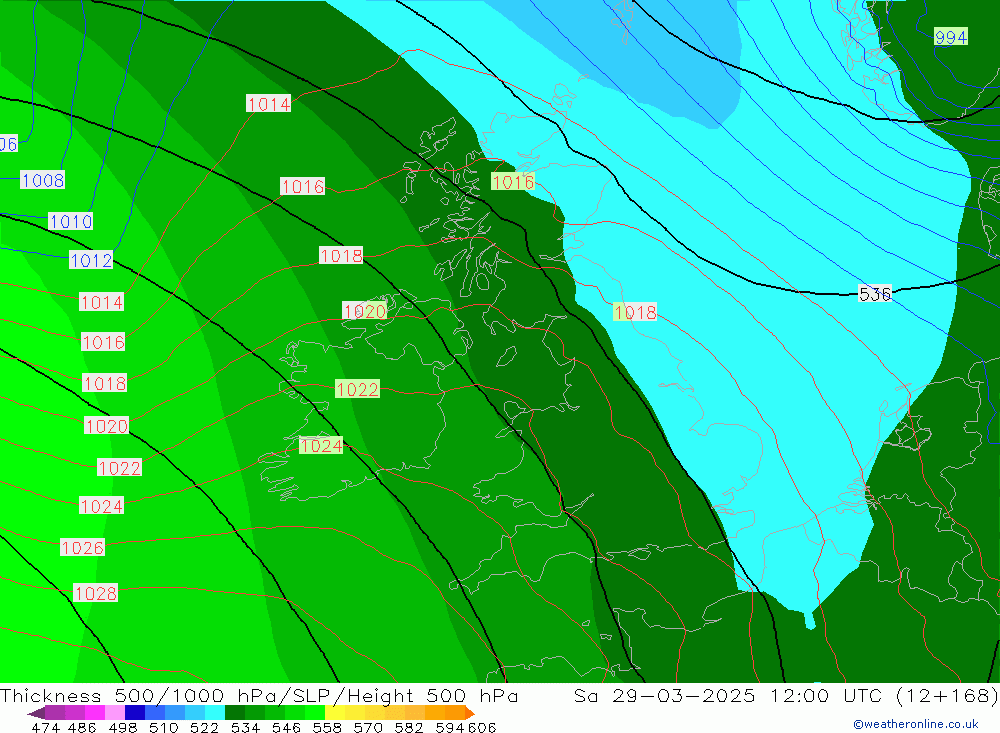Viewport: 1000px width, 733px height.
Task: Click the 510 legend scale value
Action: [163, 728]
